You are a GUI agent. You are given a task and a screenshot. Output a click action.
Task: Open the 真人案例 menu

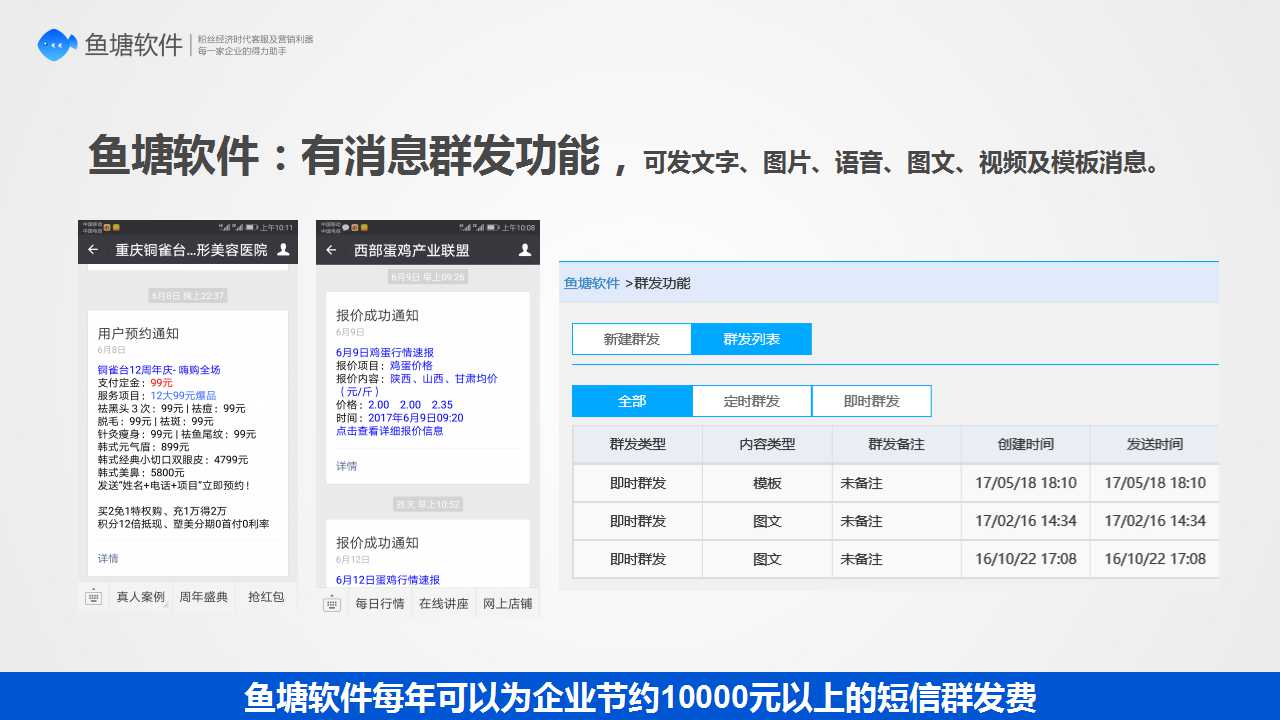pos(140,597)
